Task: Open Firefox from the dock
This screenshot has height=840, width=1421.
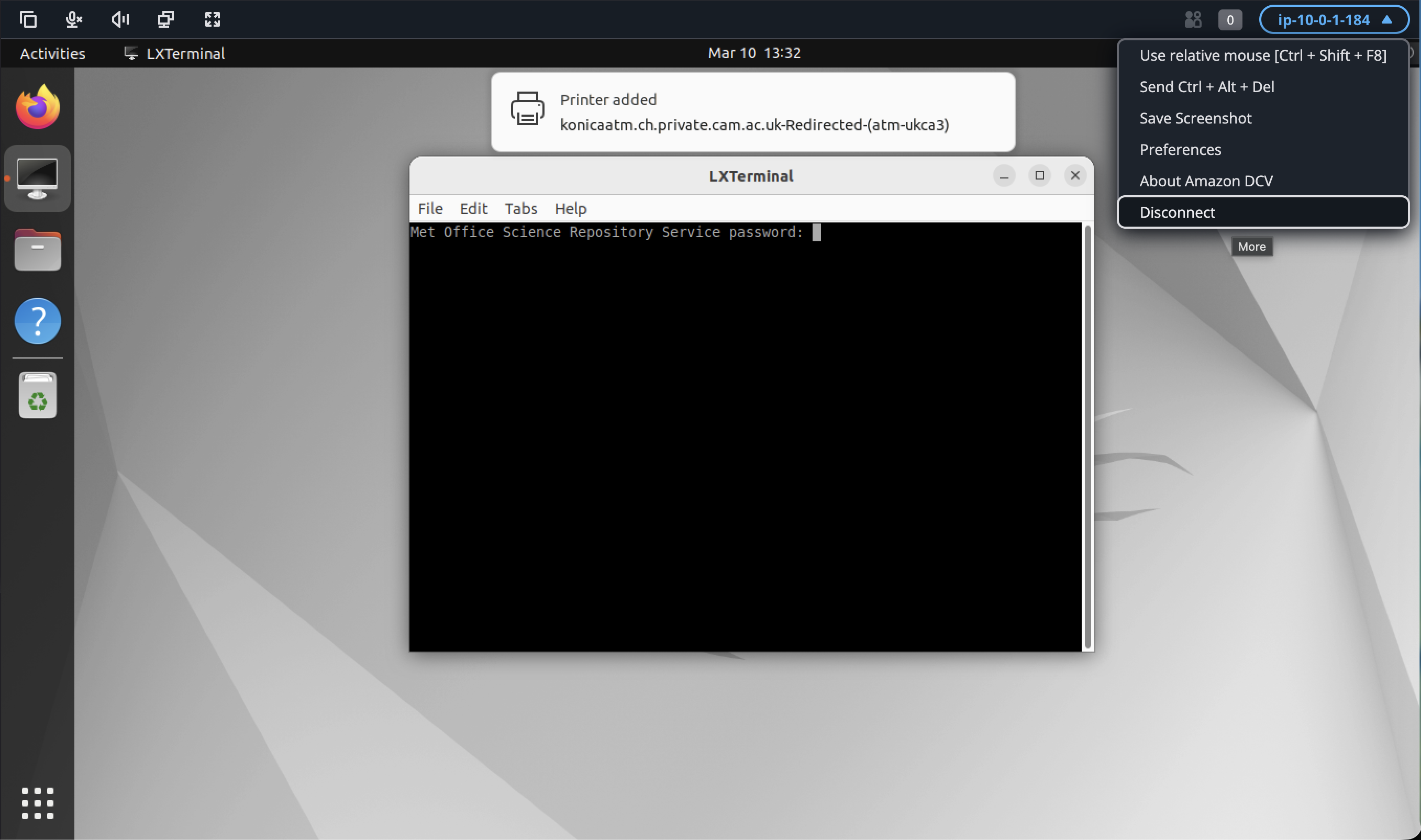Action: (x=37, y=107)
